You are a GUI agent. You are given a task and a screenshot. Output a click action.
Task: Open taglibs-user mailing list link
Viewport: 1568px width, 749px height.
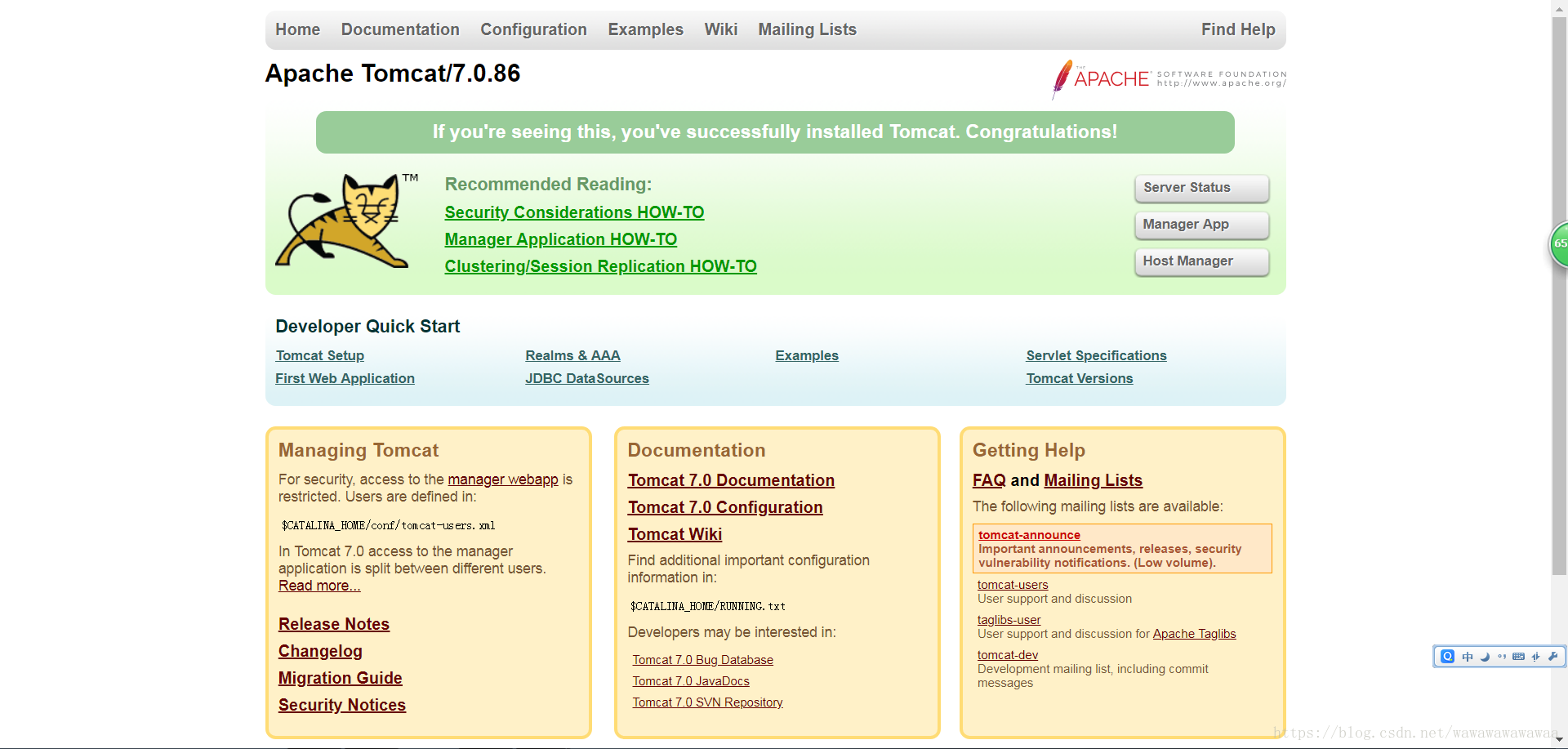[x=1009, y=620]
